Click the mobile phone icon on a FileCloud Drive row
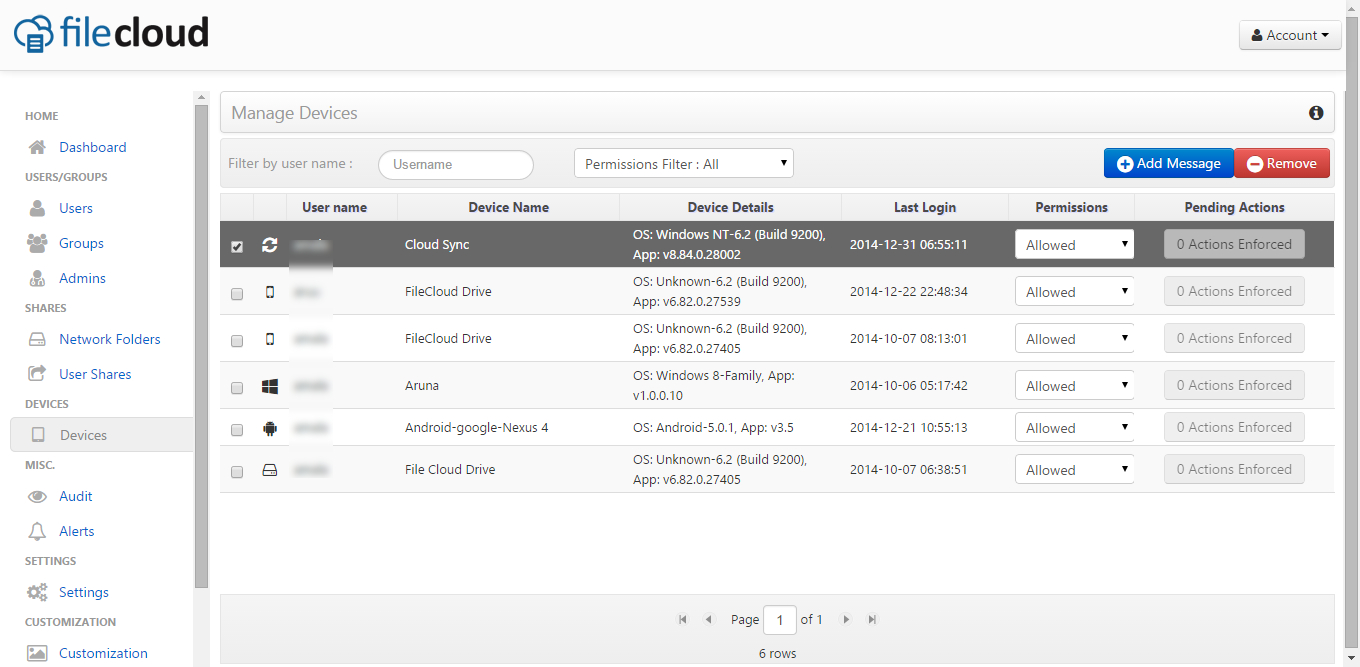The image size is (1360, 667). click(x=269, y=292)
